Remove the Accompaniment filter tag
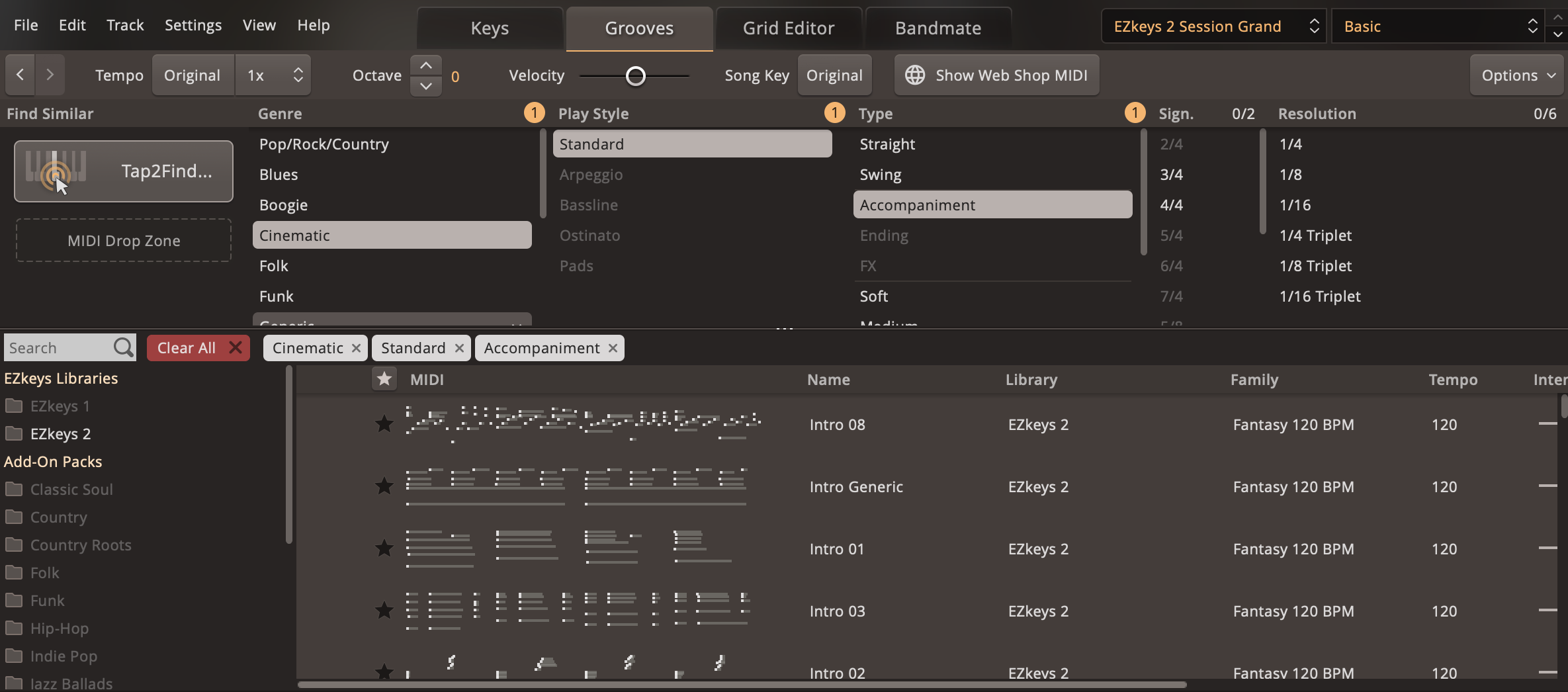This screenshot has height=692, width=1568. [x=613, y=348]
